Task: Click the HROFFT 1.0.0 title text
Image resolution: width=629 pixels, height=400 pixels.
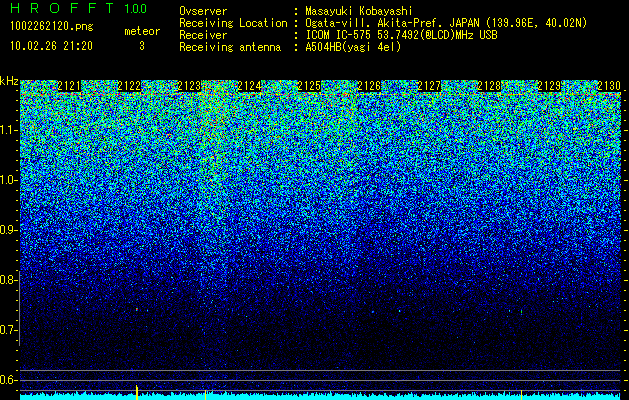Action: (x=78, y=8)
